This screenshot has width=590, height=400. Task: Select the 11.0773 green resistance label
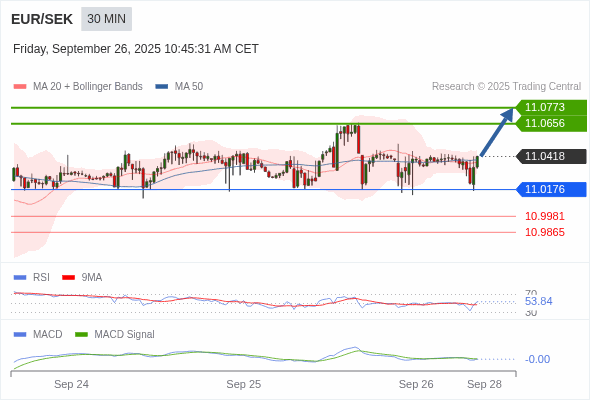(x=551, y=107)
